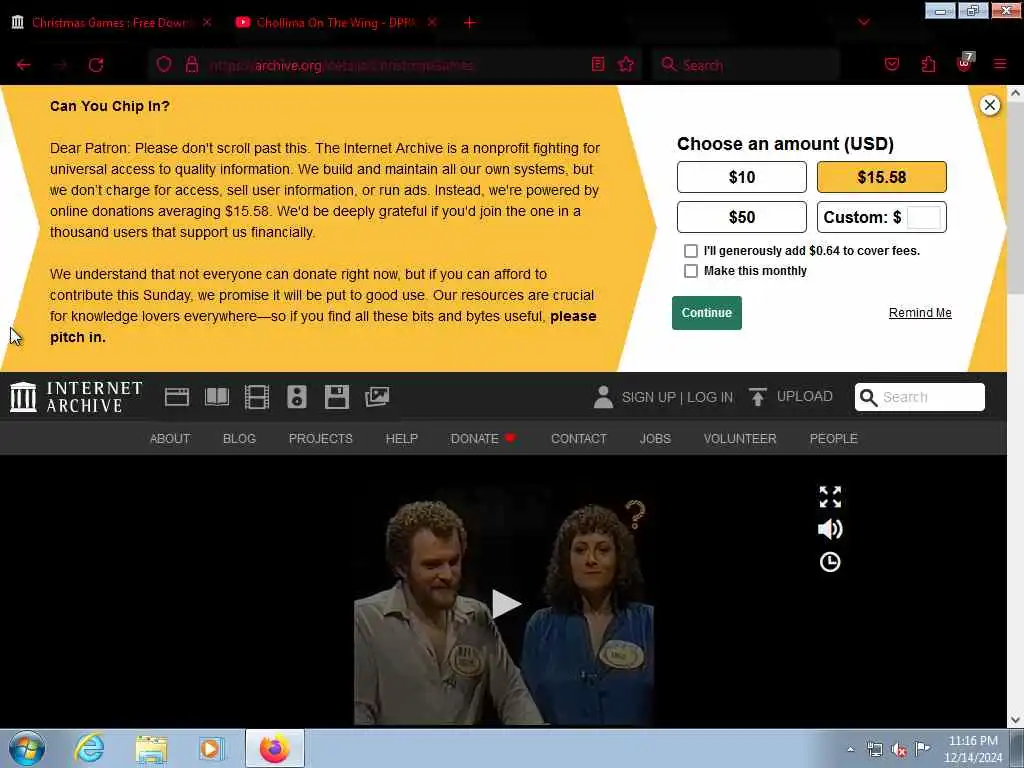The height and width of the screenshot is (768, 1024).
Task: Open the uBlock extension icon with badge 7
Action: (965, 63)
